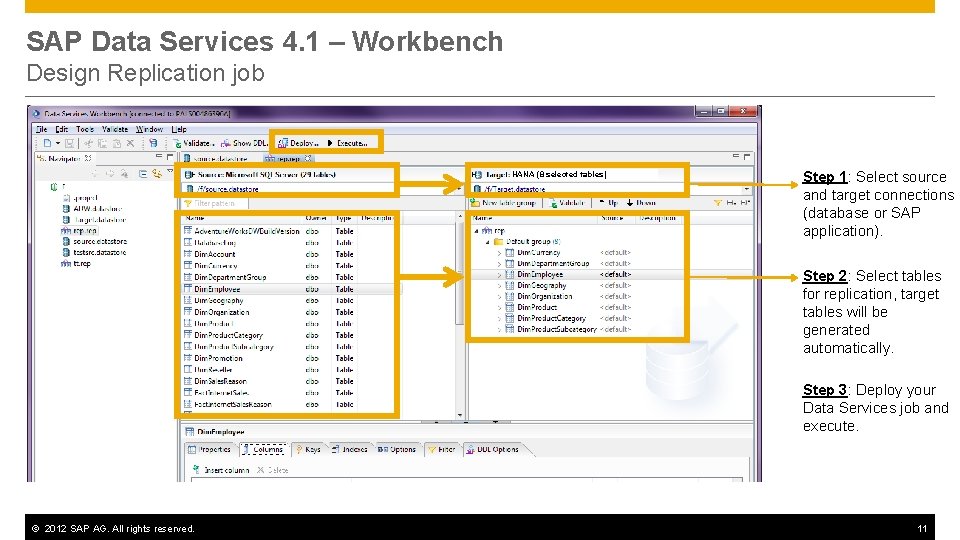Viewport: 960px width, 540px height.
Task: Click the Show DDL toolbar button
Action: coord(244,143)
